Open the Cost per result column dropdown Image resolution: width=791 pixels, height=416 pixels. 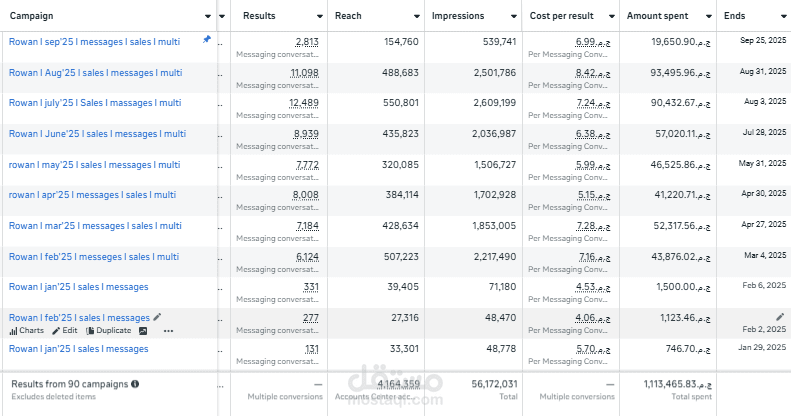(609, 17)
